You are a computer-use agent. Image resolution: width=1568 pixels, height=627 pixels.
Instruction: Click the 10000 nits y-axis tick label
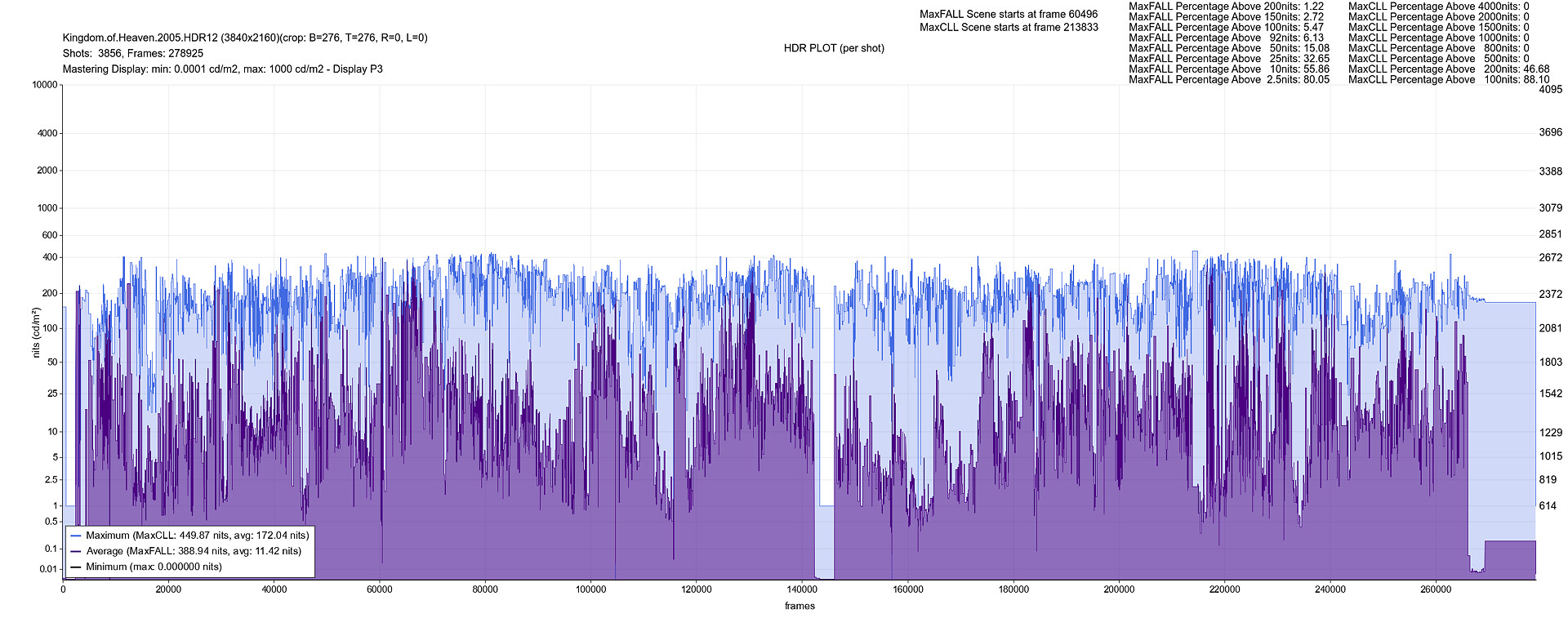click(44, 85)
